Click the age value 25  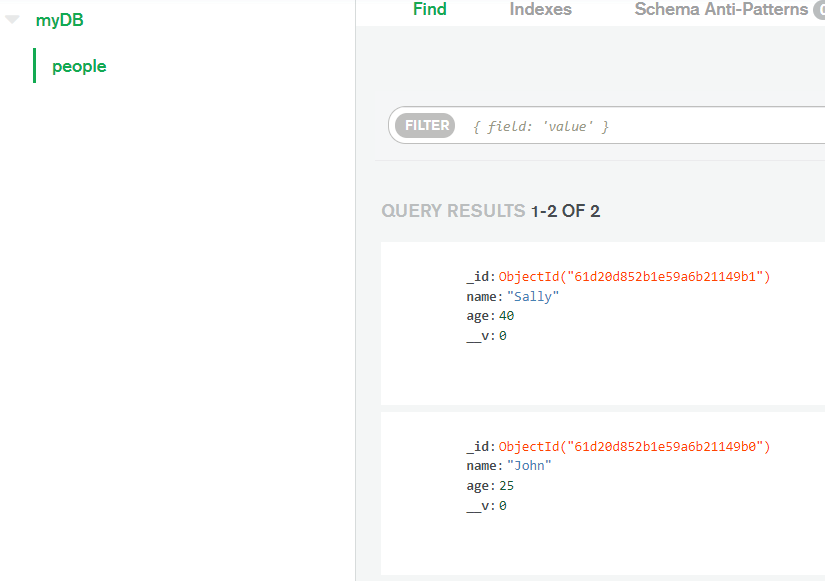click(x=506, y=486)
